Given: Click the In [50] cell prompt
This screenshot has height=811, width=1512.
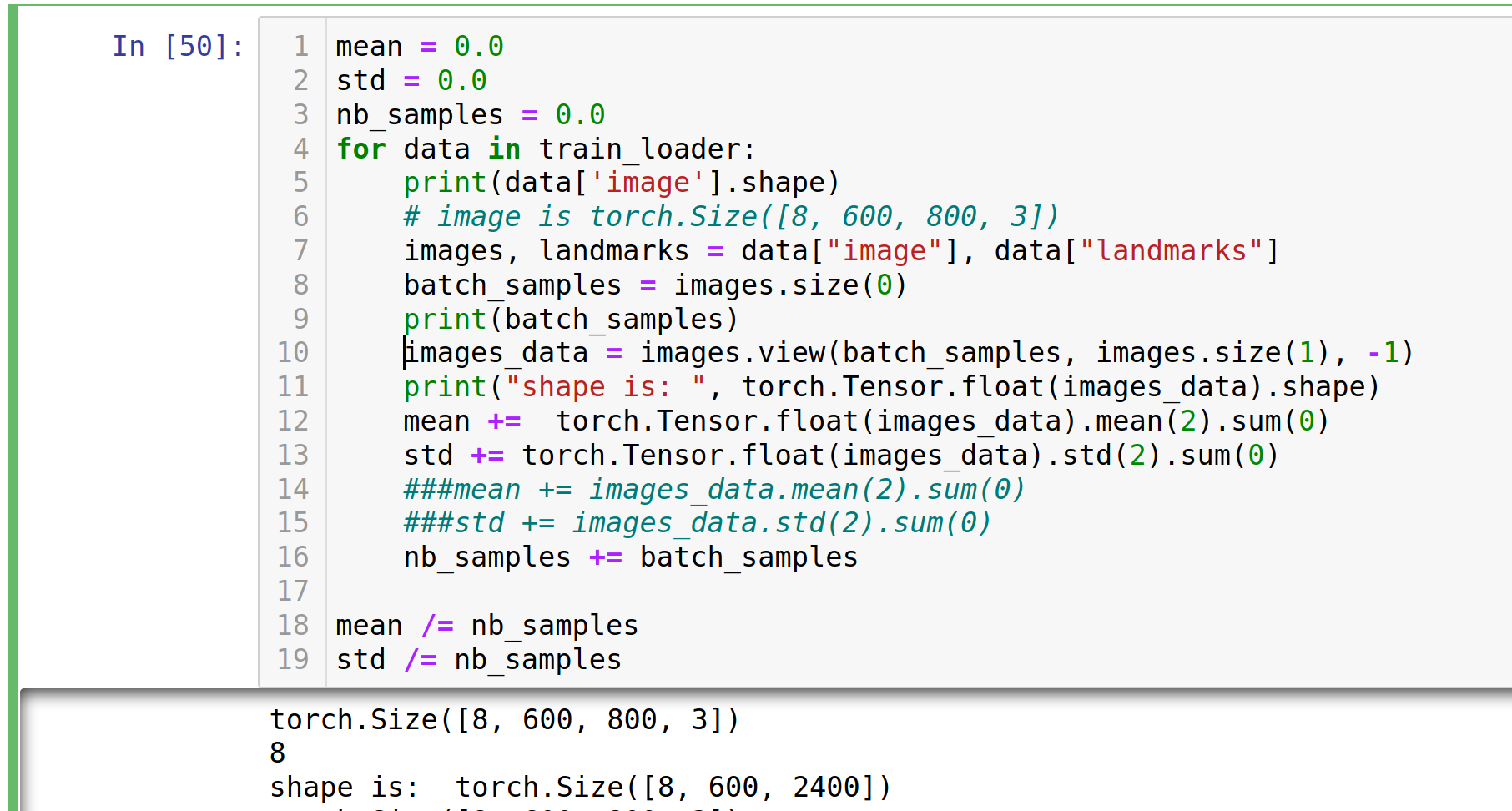Looking at the screenshot, I should [178, 47].
